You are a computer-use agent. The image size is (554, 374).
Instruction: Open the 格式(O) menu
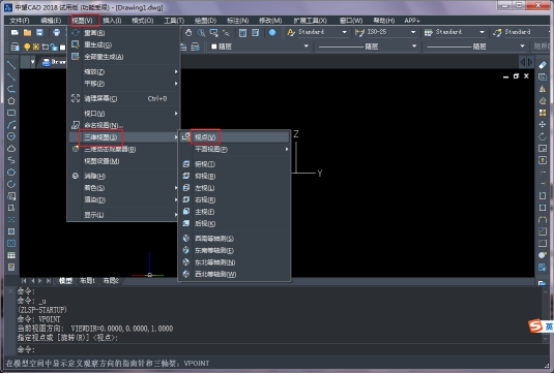click(x=143, y=20)
